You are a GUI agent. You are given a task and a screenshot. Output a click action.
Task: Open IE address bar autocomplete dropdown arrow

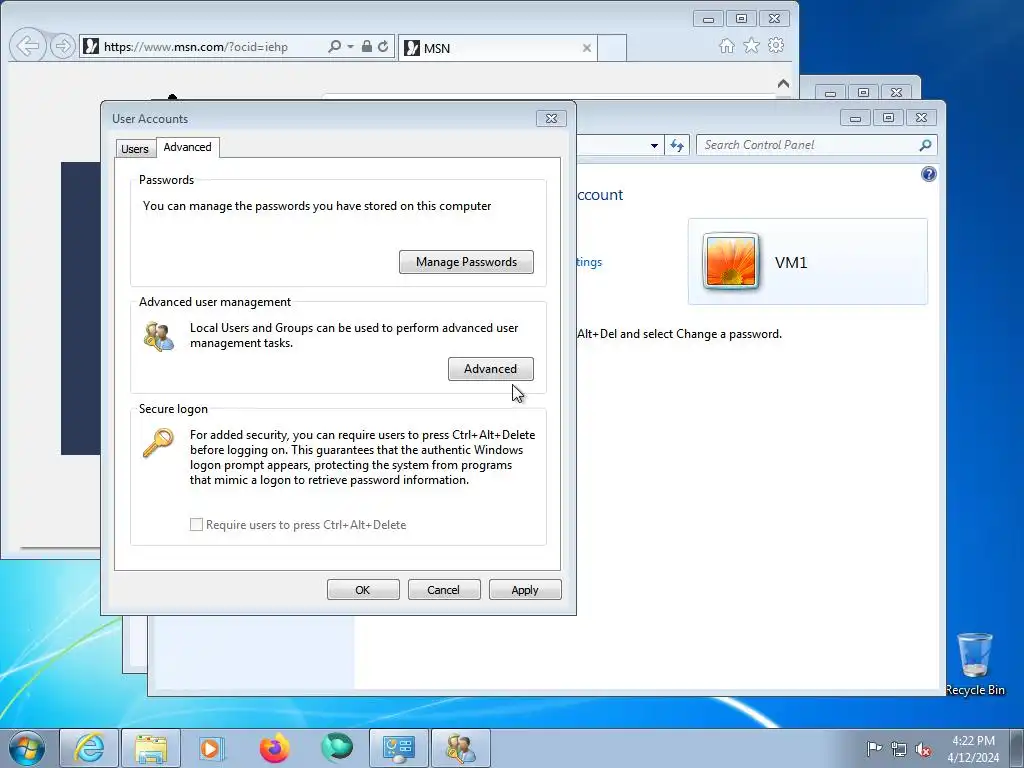(350, 46)
